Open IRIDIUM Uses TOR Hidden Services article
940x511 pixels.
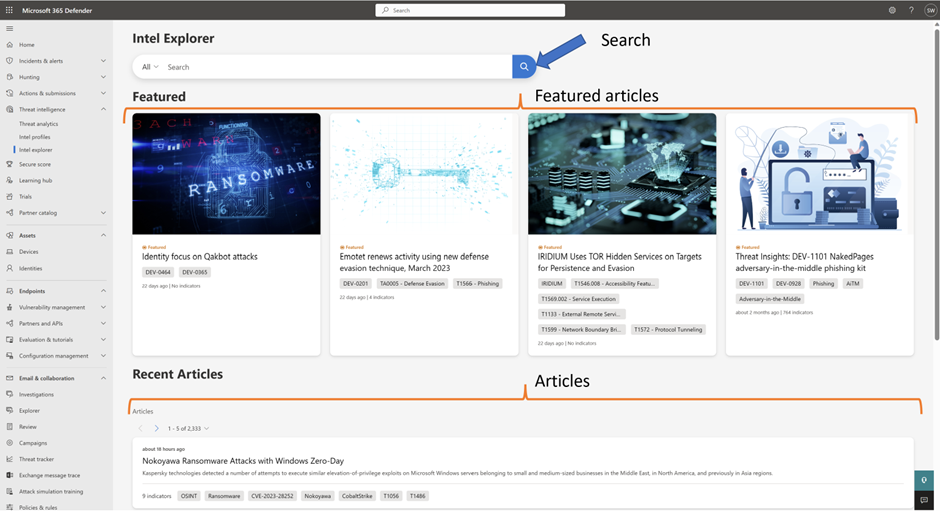[x=619, y=262]
